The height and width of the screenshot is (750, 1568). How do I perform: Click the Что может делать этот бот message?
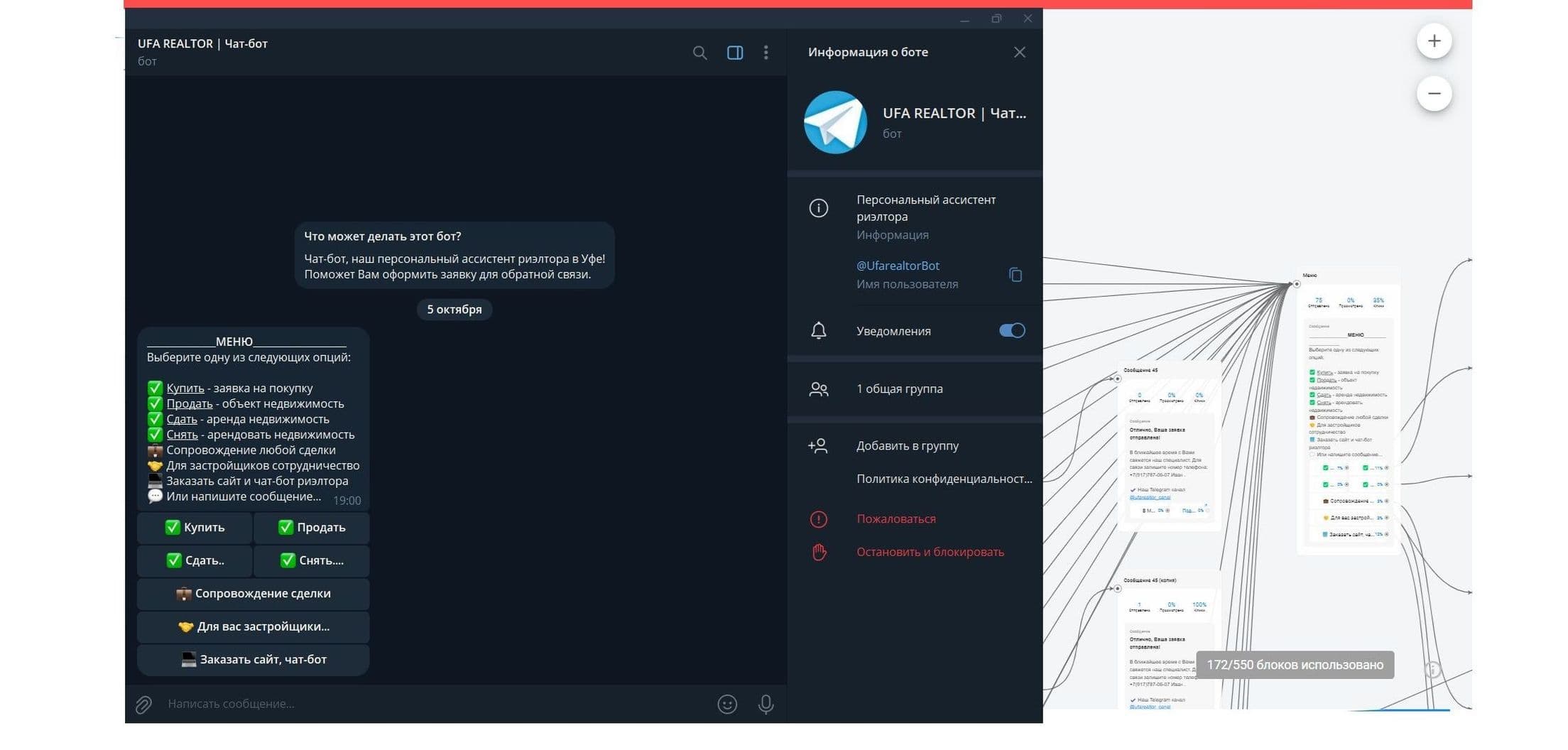[x=454, y=256]
